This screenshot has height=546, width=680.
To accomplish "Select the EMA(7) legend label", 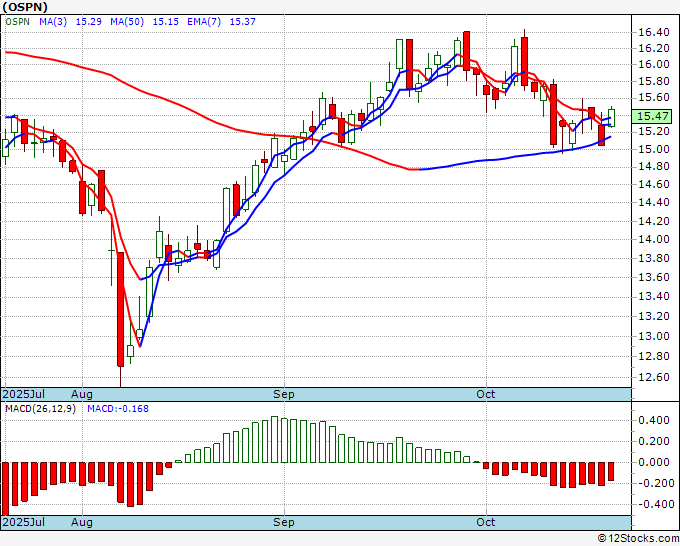I will 204,21.
